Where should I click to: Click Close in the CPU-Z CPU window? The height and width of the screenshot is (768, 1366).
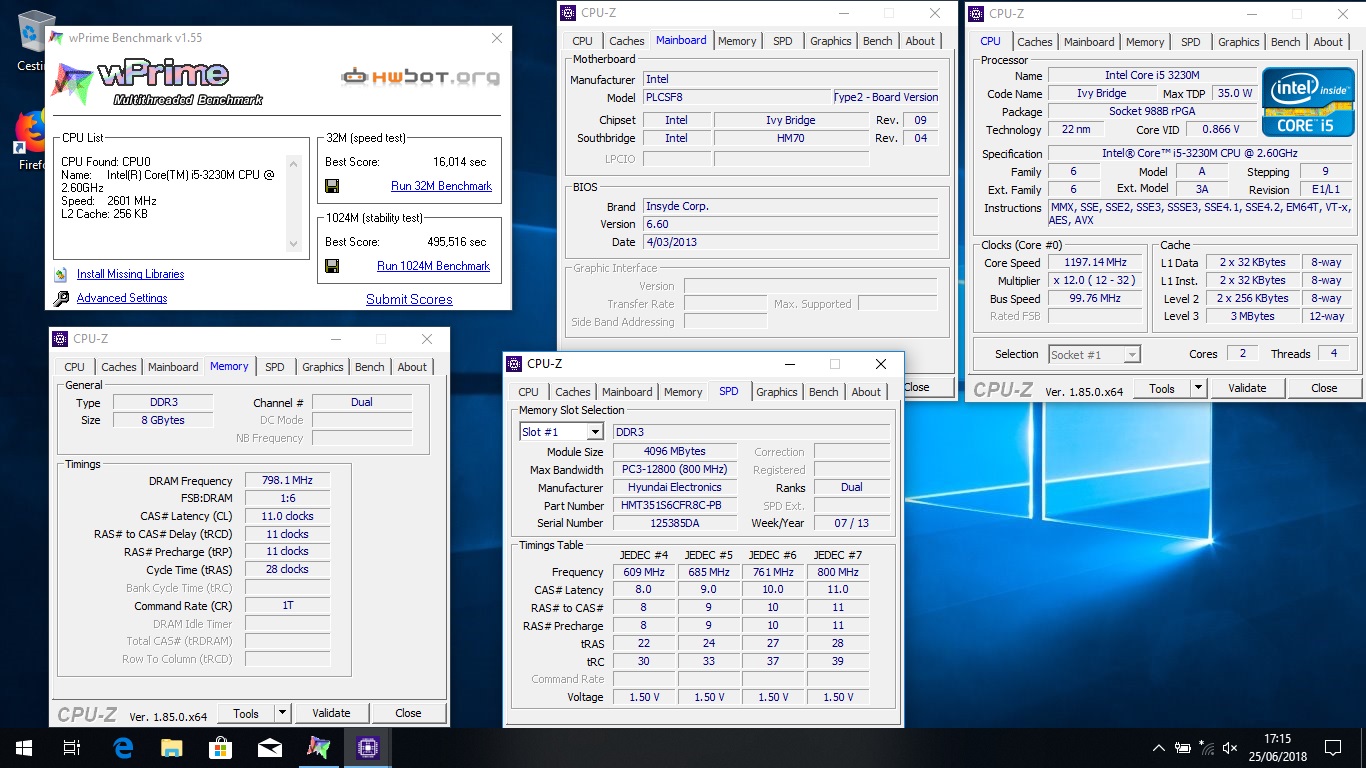tap(1324, 388)
